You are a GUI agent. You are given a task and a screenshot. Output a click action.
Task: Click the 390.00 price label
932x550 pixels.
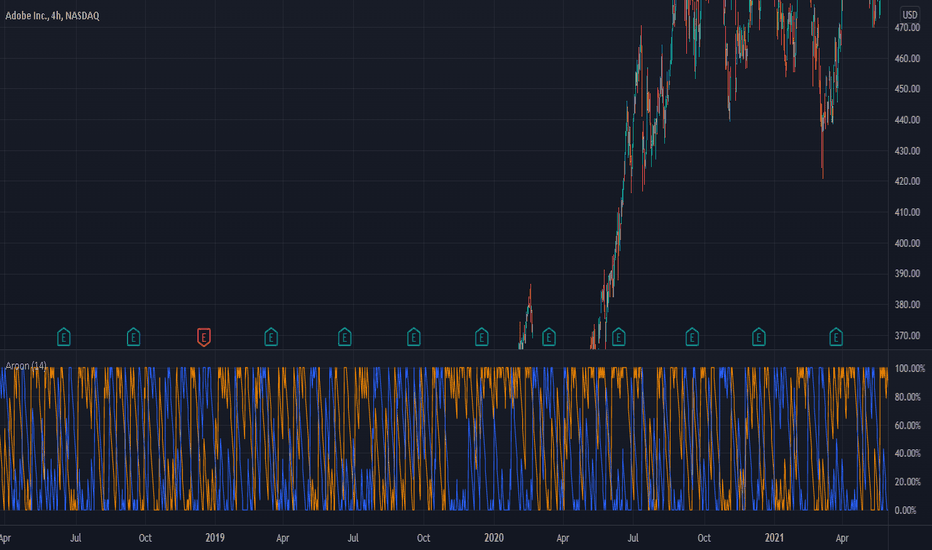907,274
